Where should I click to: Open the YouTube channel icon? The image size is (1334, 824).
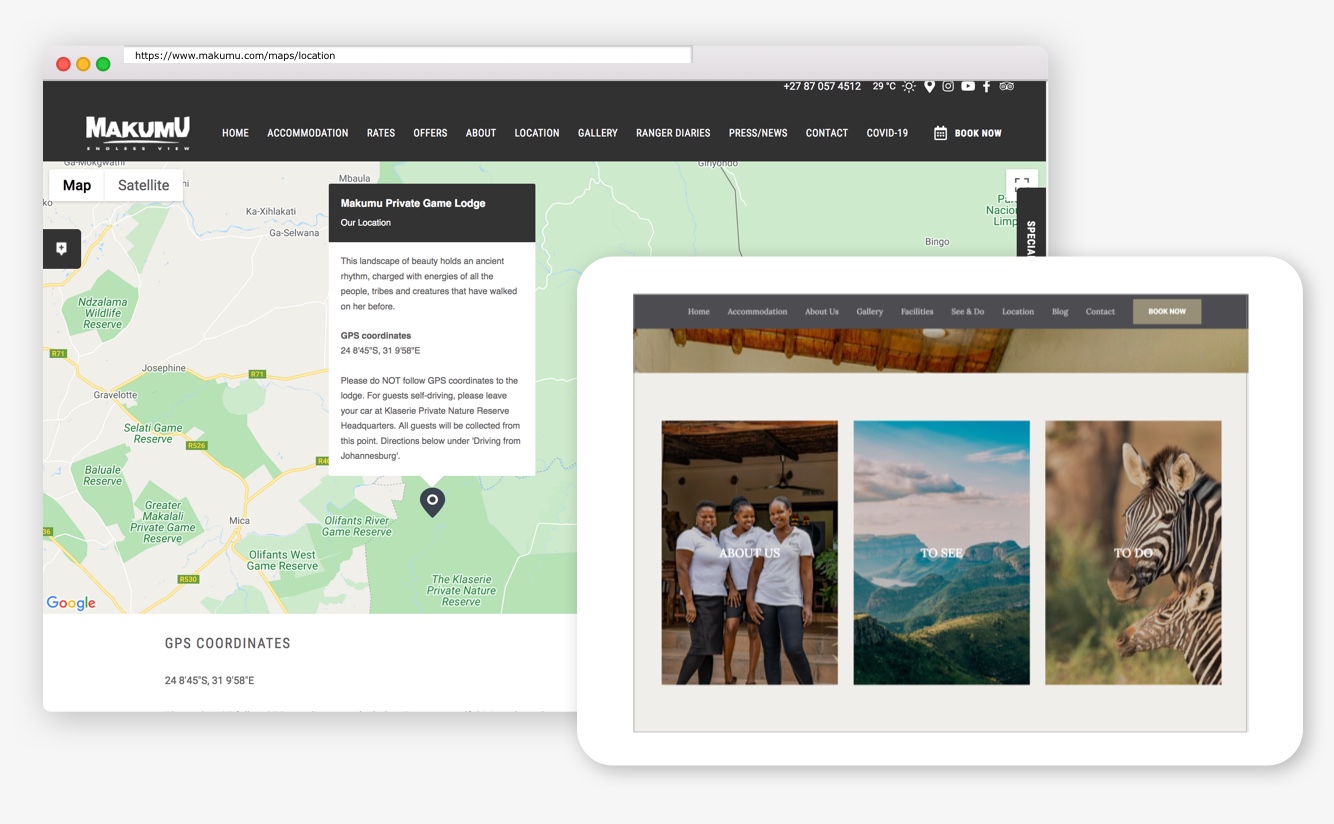(x=968, y=86)
